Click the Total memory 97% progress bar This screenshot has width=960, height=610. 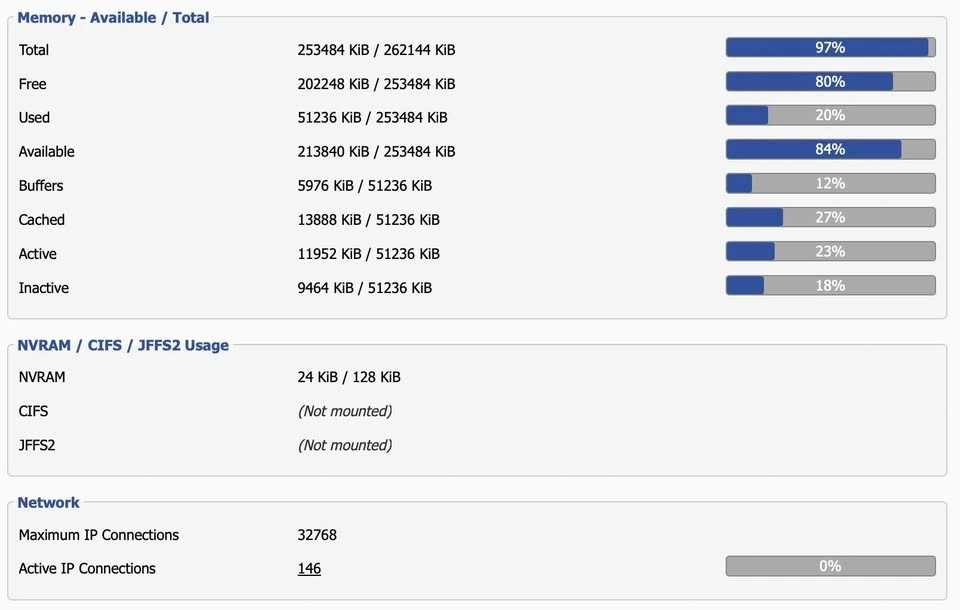(830, 48)
